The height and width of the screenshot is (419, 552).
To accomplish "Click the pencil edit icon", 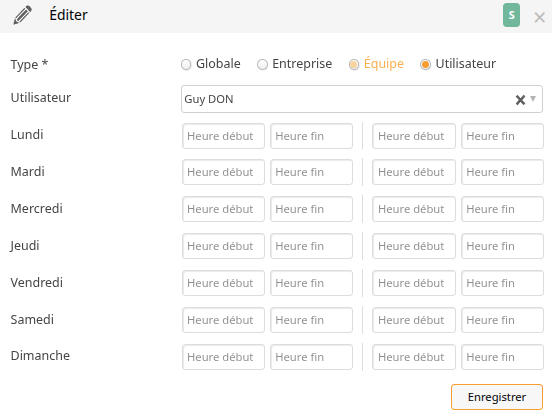I will pyautogui.click(x=23, y=15).
